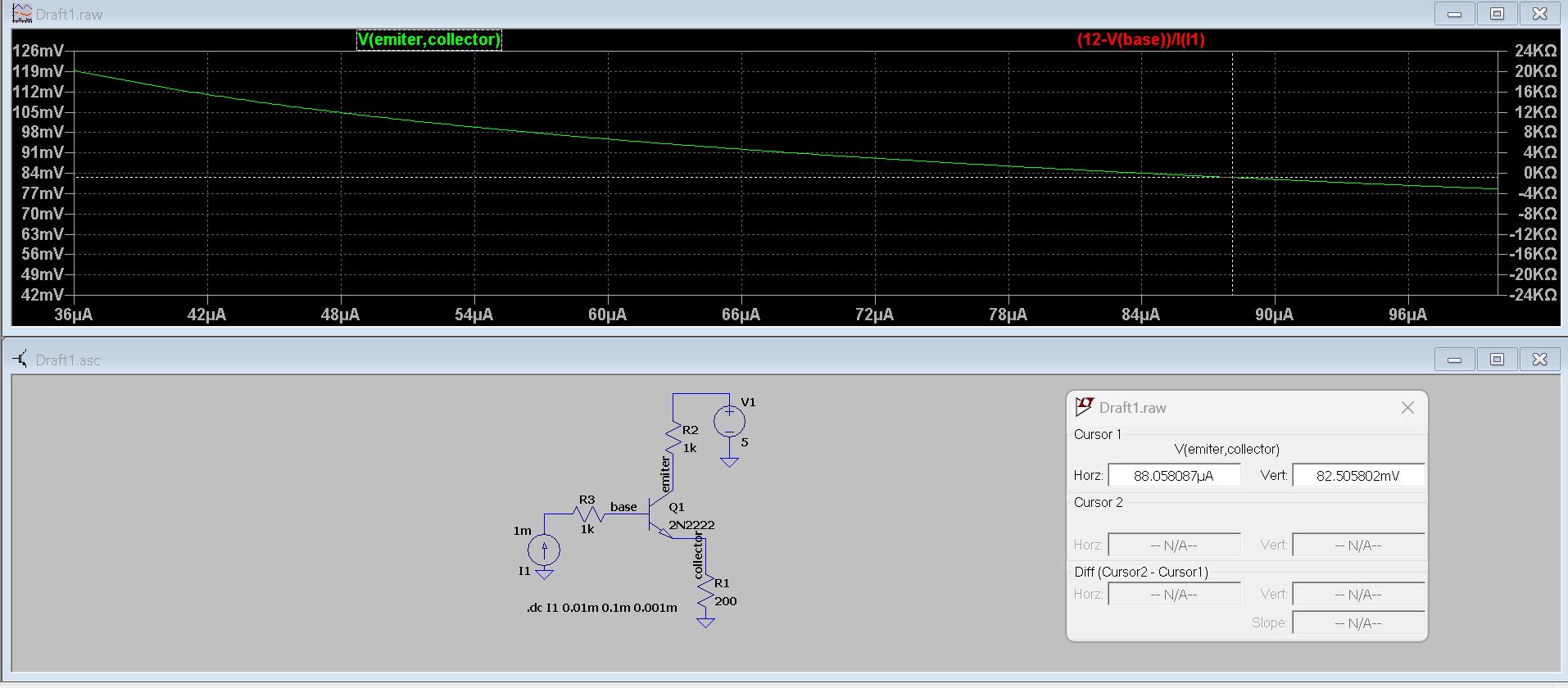Maximize the Draft1.raw waveform window
1568x688 pixels.
1498,14
